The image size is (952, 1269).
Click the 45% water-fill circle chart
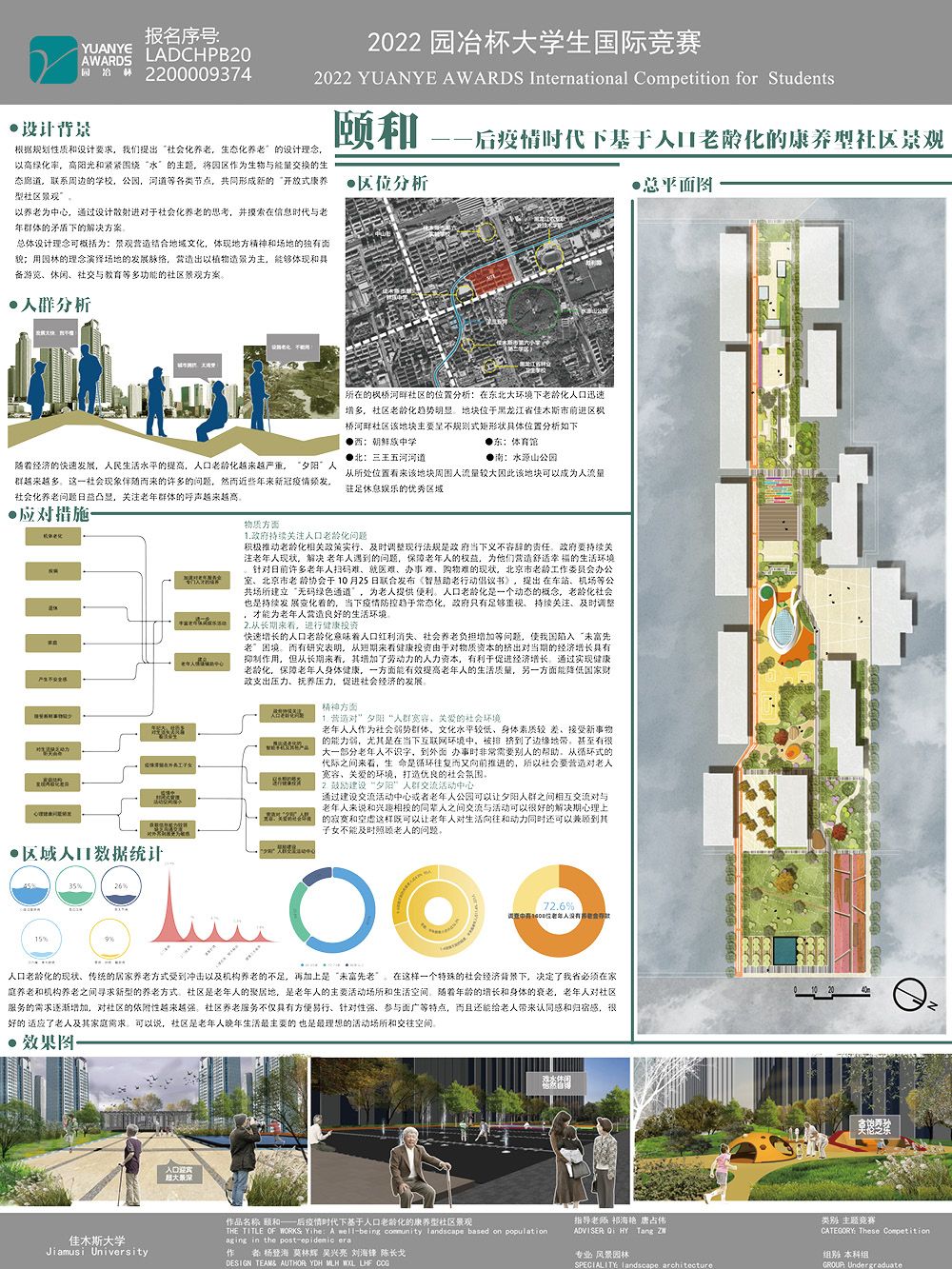30,888
